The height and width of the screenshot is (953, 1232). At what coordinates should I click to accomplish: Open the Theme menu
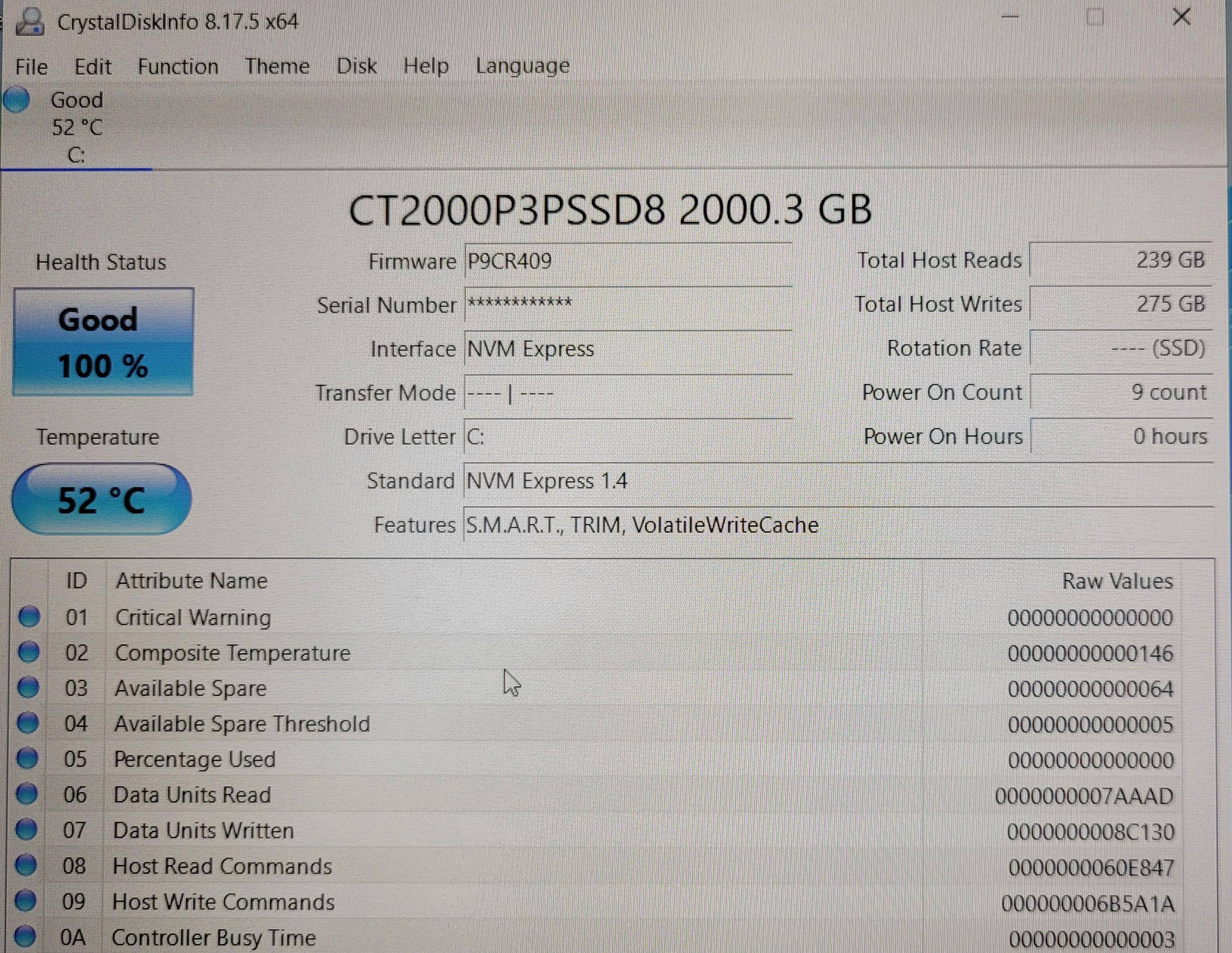[x=276, y=67]
